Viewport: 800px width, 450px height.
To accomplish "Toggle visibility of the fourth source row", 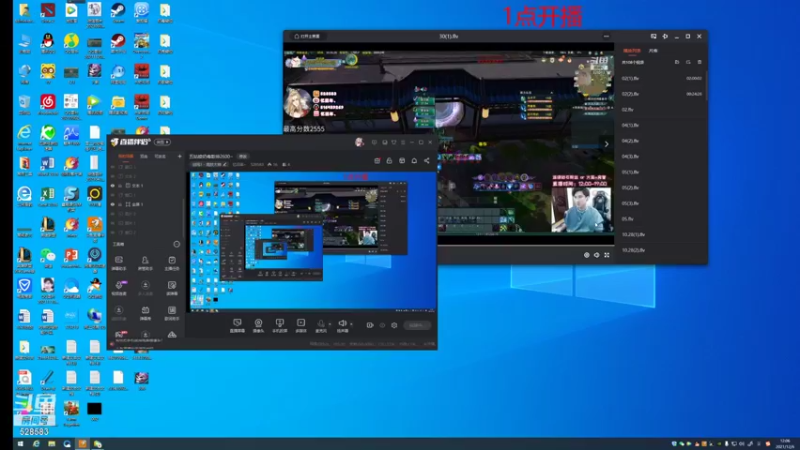I will point(113,195).
